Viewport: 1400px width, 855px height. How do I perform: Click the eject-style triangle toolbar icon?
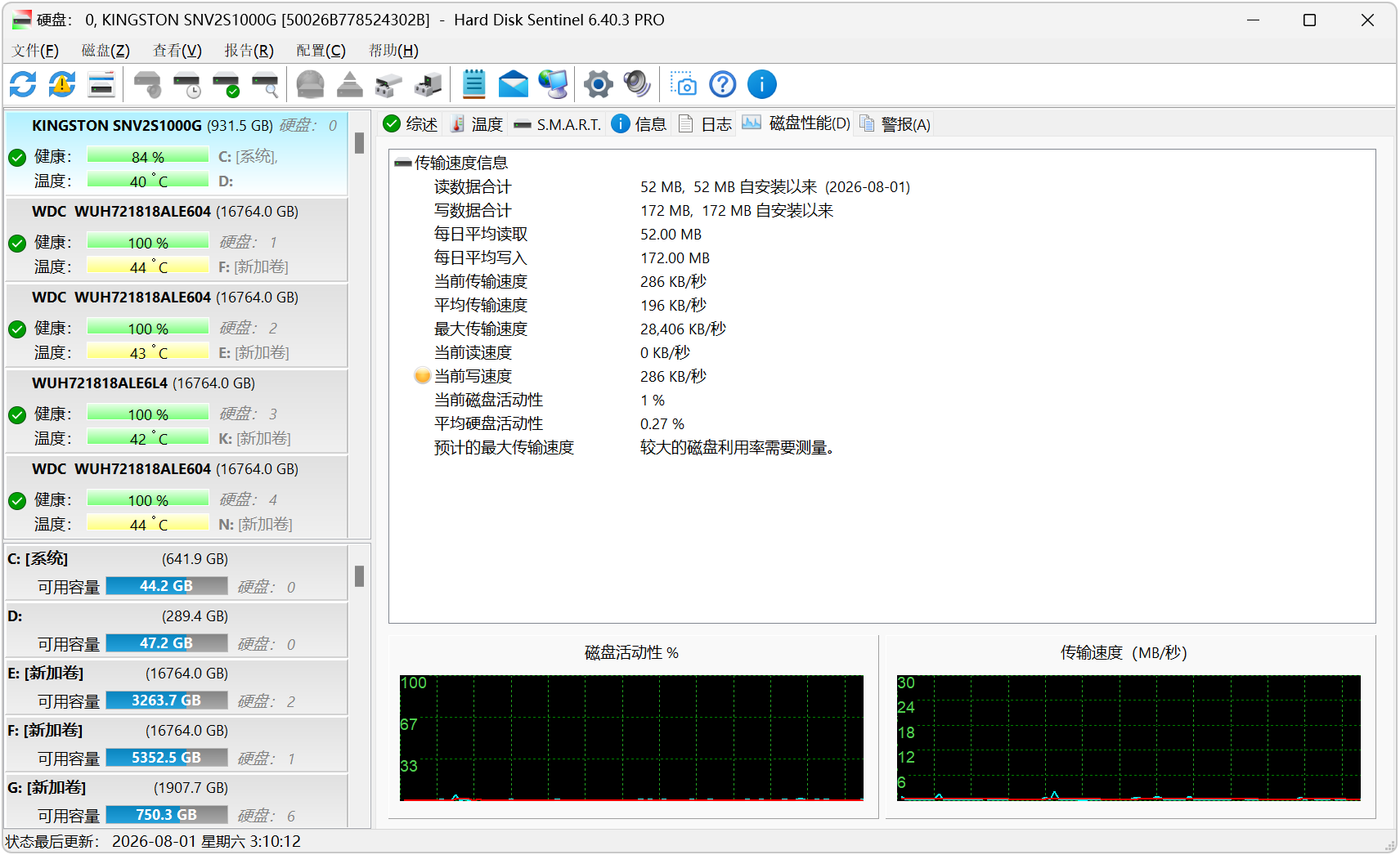click(x=350, y=84)
